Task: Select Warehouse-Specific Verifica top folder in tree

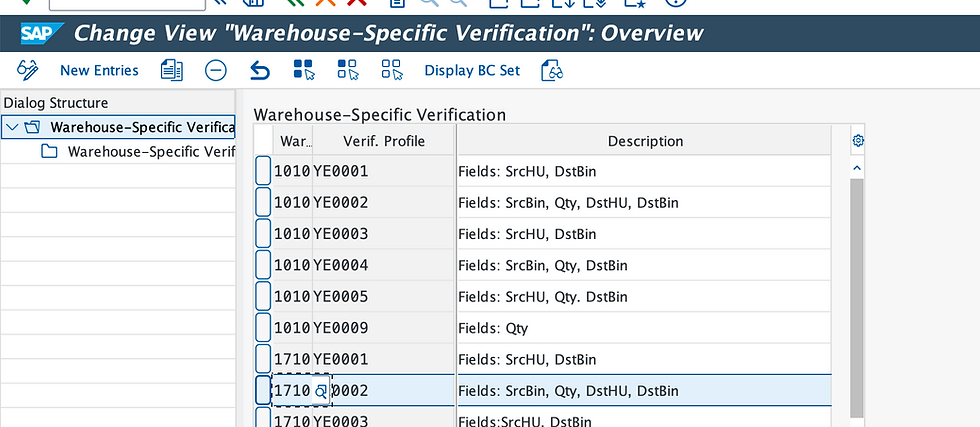Action: 142,128
